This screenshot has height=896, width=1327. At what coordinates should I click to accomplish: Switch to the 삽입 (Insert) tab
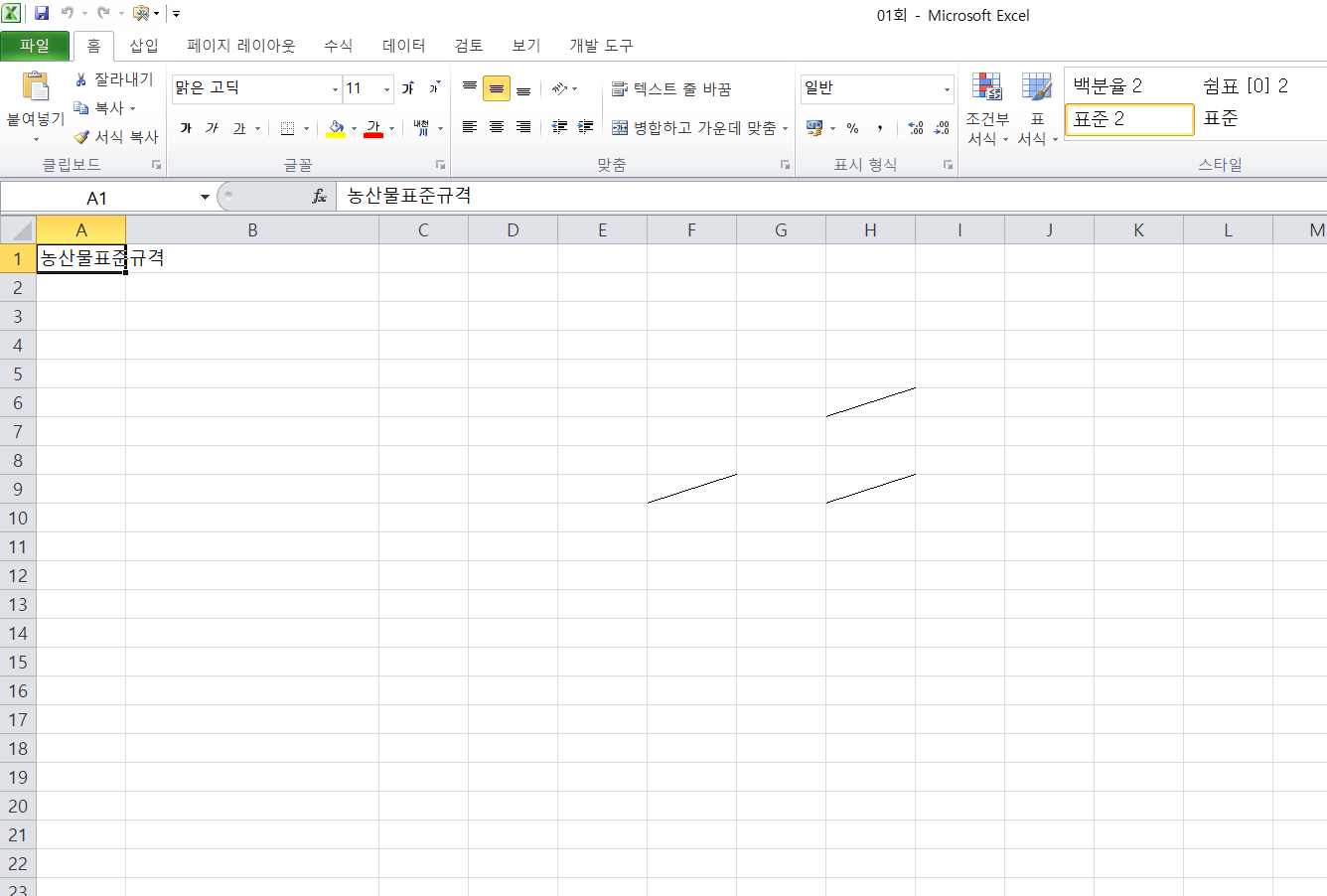tap(144, 46)
